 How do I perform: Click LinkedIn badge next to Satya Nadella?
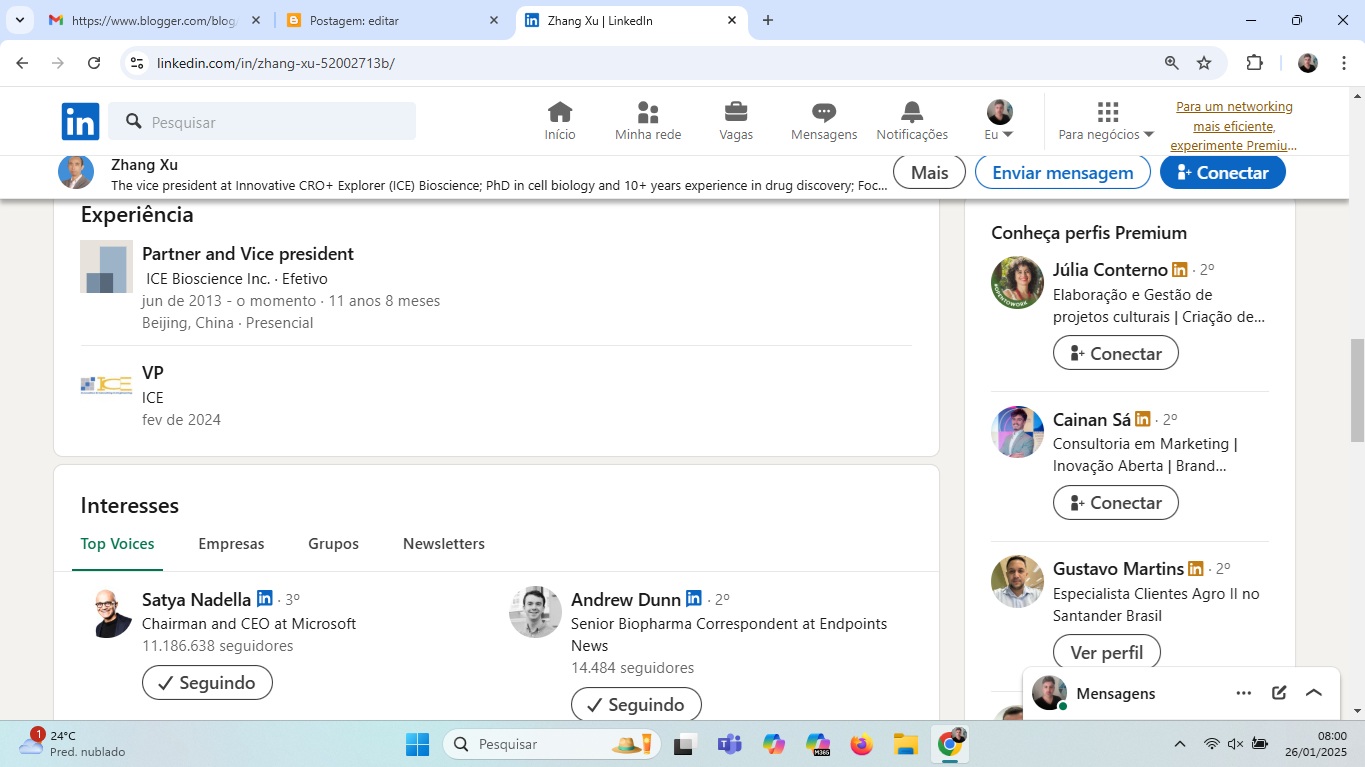tap(265, 598)
